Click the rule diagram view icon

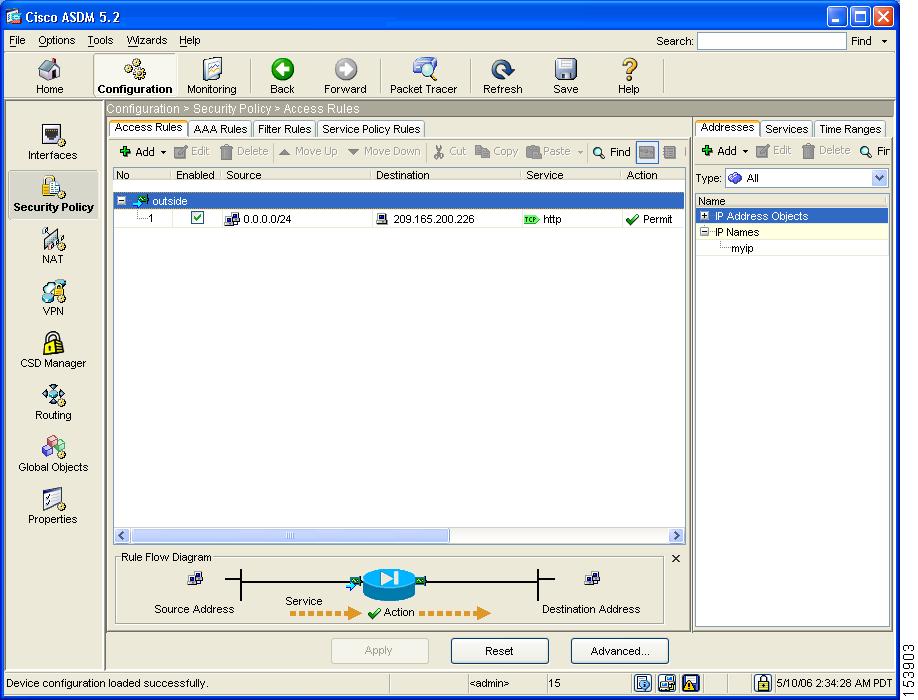(x=647, y=152)
